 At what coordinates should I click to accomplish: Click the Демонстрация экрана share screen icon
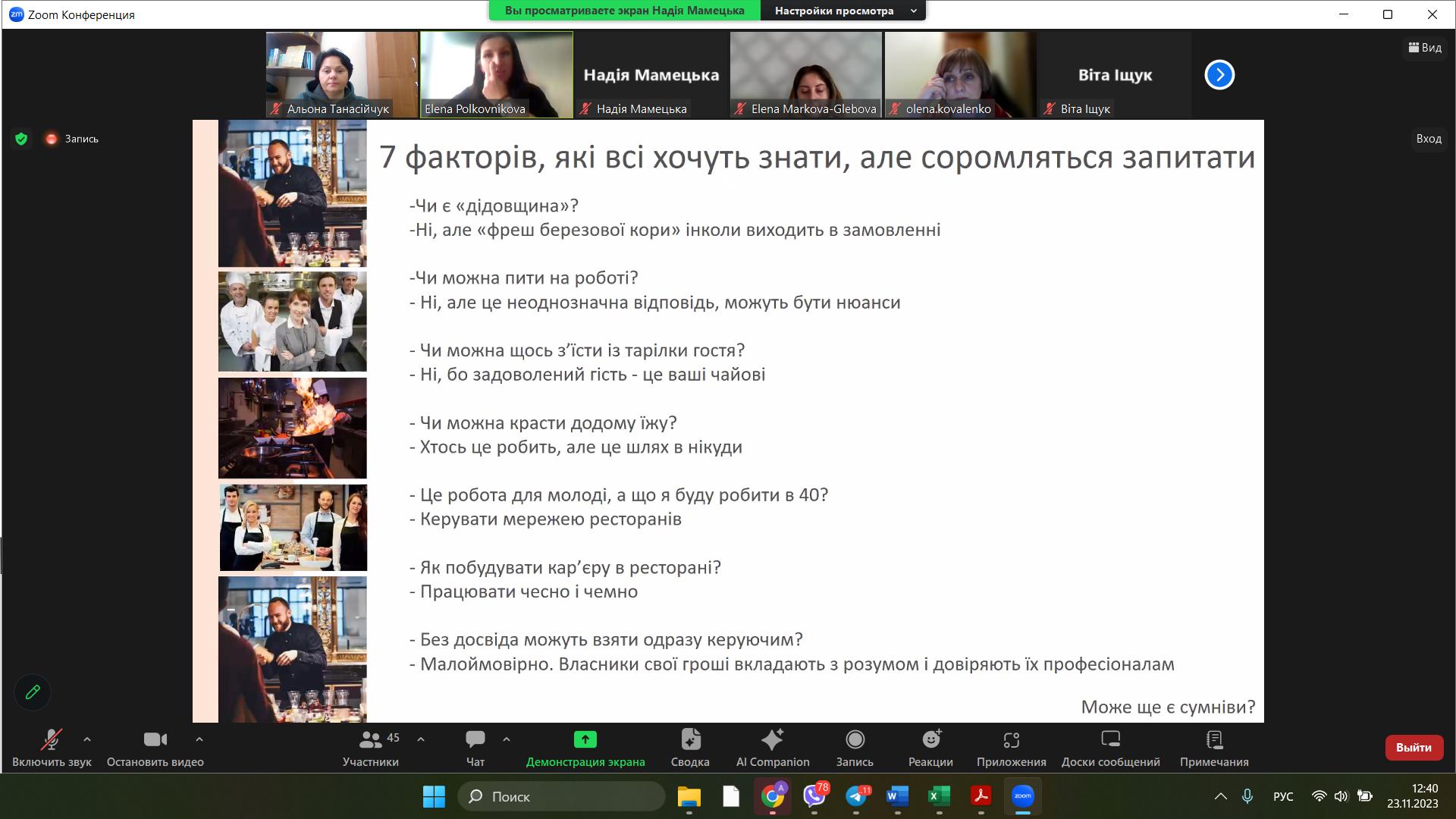tap(585, 739)
